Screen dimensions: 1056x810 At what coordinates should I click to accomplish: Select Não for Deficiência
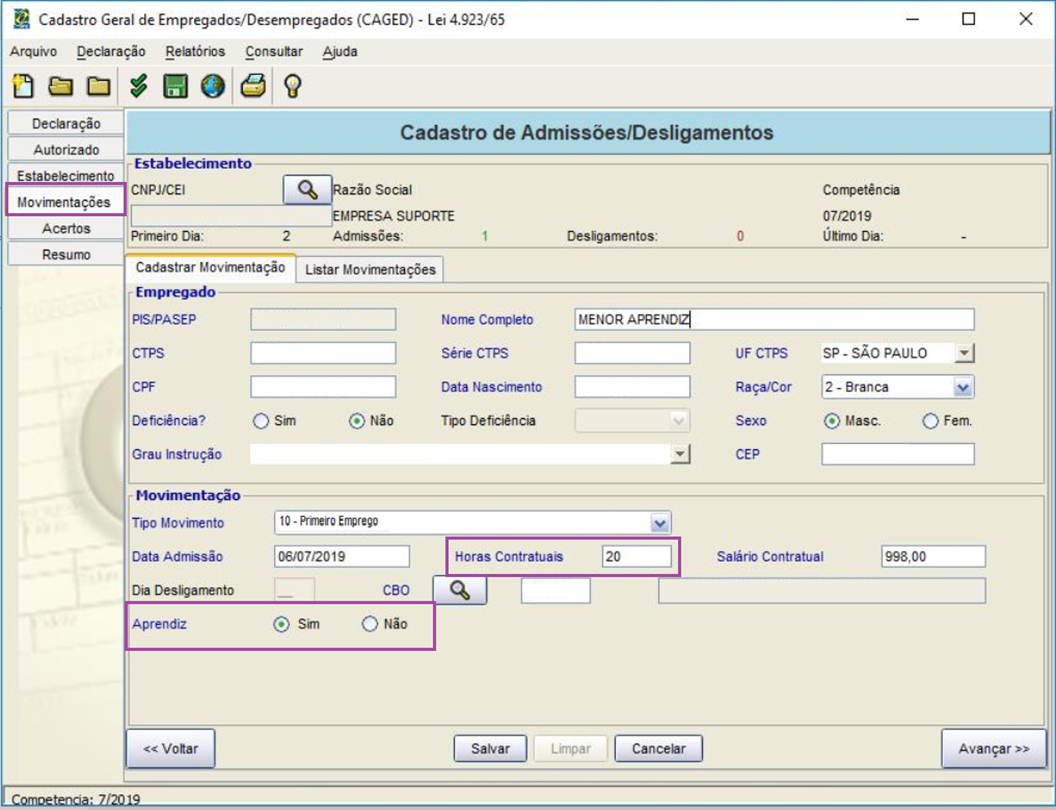pos(357,421)
